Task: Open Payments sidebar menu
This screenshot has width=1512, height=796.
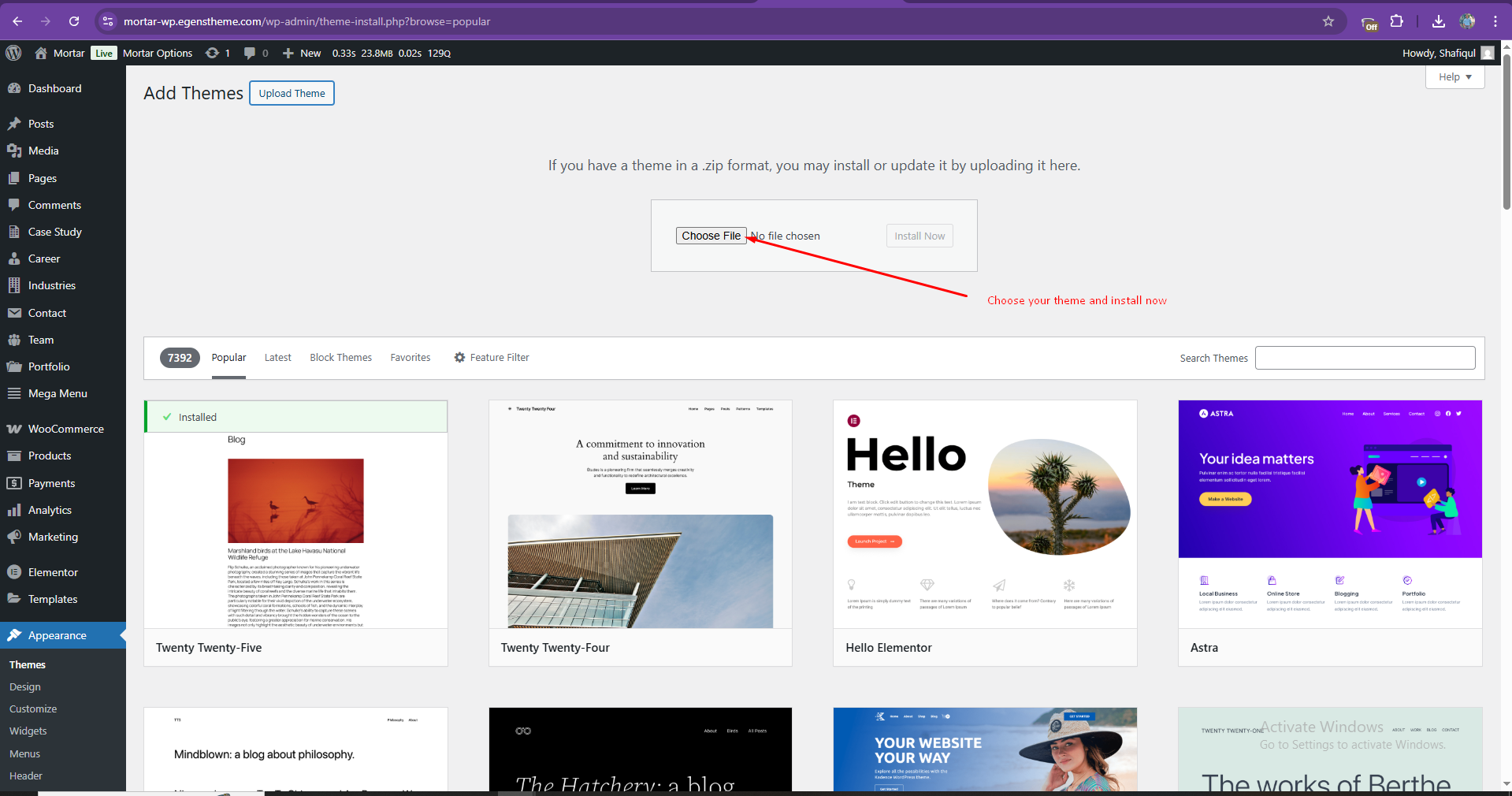Action: 63,483
